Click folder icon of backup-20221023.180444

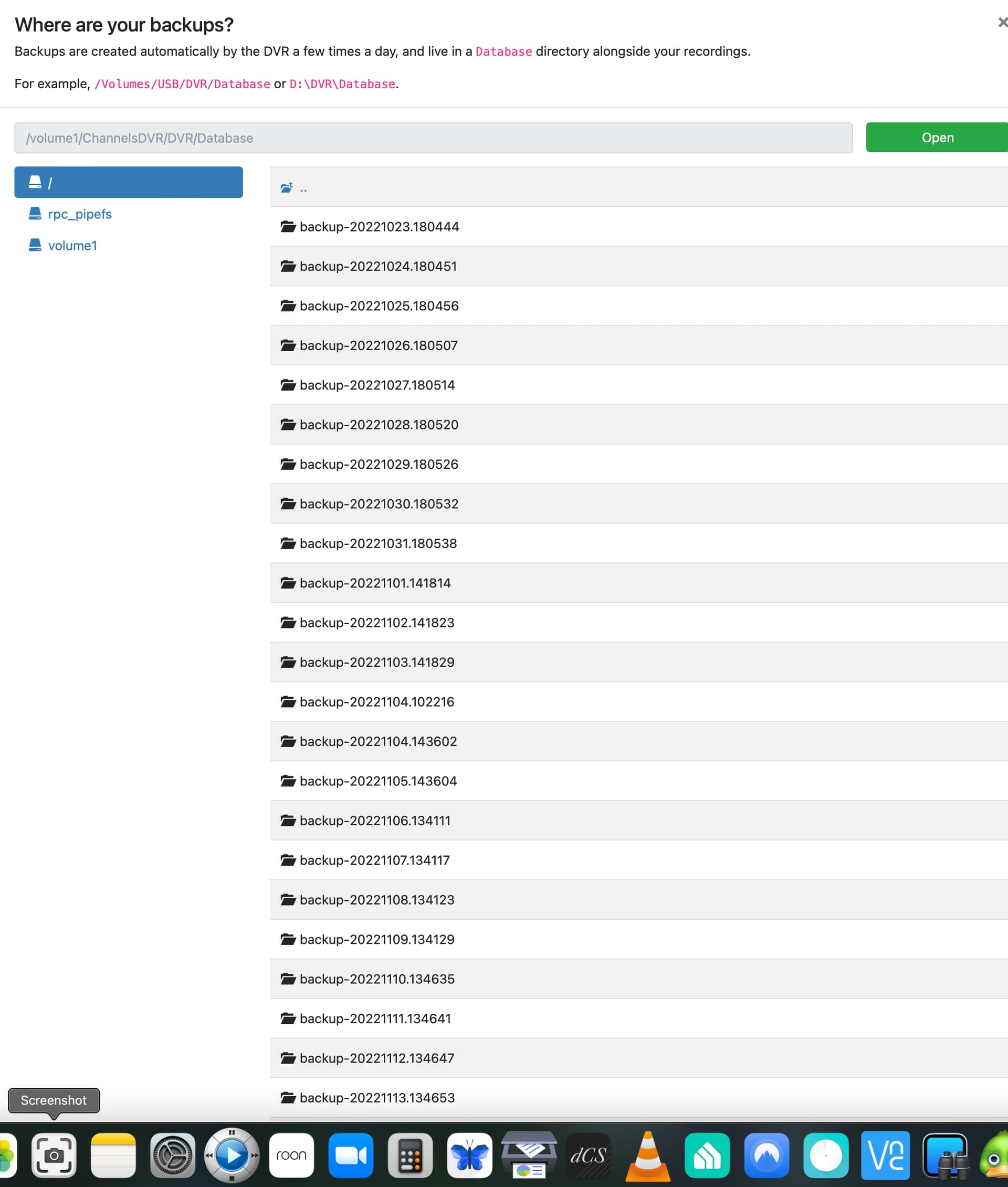(x=288, y=227)
